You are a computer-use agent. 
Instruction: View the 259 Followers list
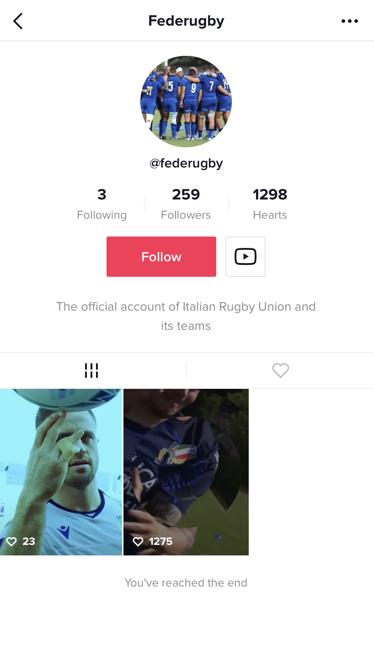click(186, 204)
